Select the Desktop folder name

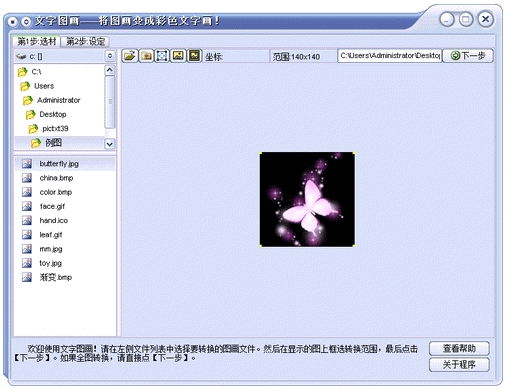pos(53,114)
